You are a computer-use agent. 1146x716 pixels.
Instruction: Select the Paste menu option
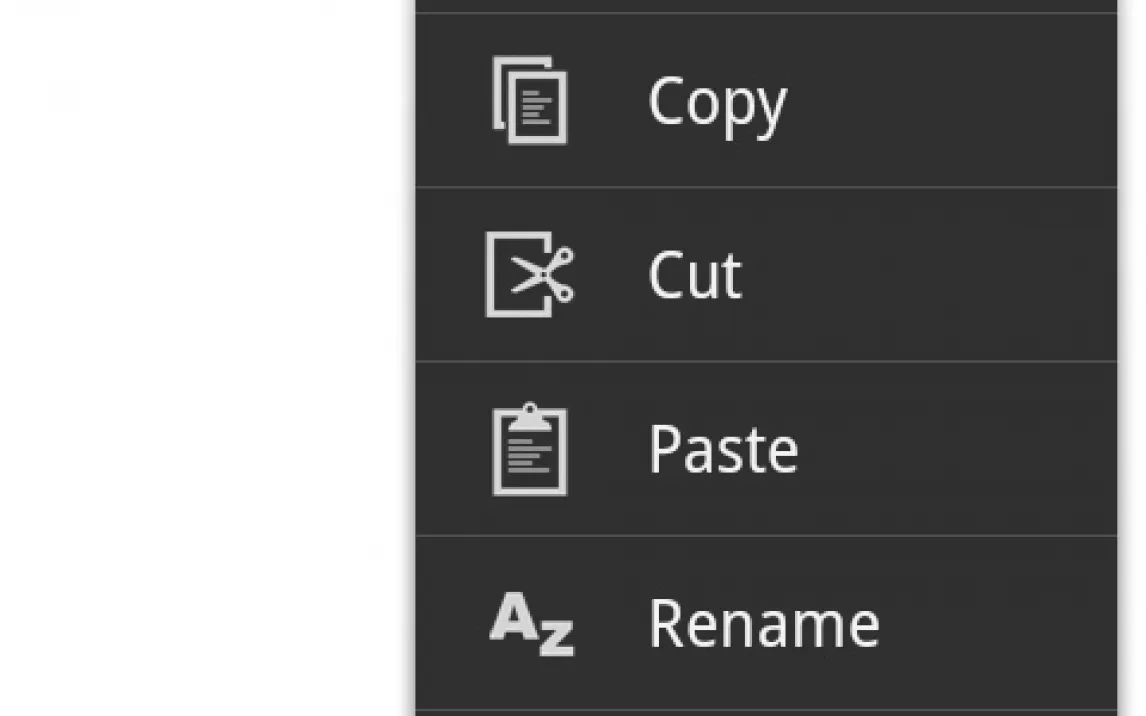pyautogui.click(x=766, y=449)
